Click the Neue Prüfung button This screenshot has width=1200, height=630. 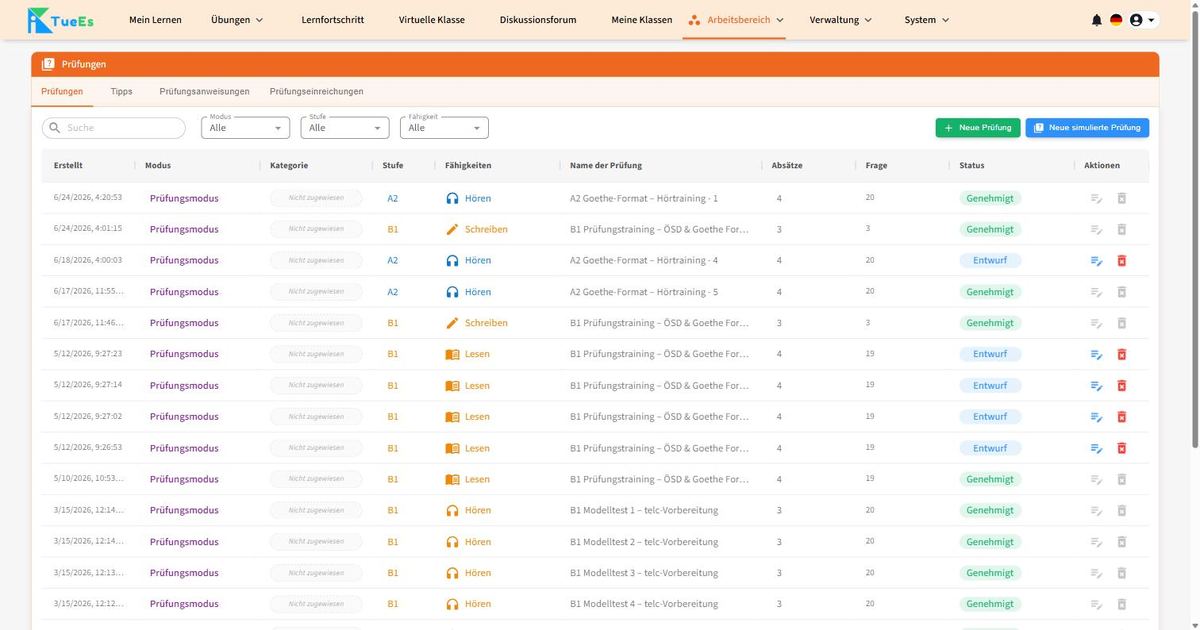coord(978,128)
